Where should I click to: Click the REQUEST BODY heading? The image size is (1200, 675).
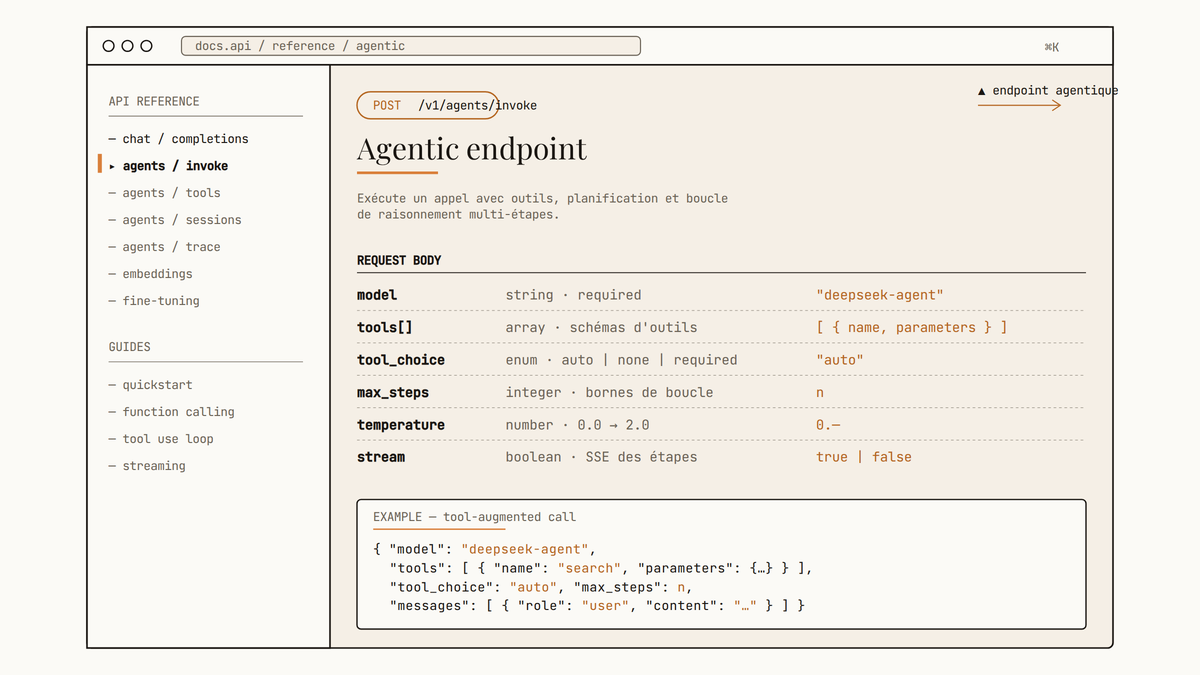(399, 261)
